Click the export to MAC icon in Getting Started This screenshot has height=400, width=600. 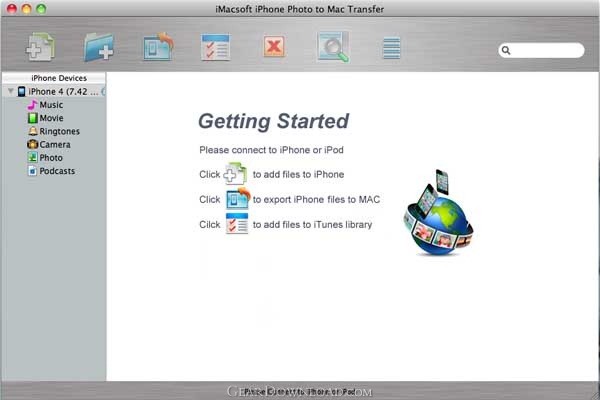click(238, 199)
